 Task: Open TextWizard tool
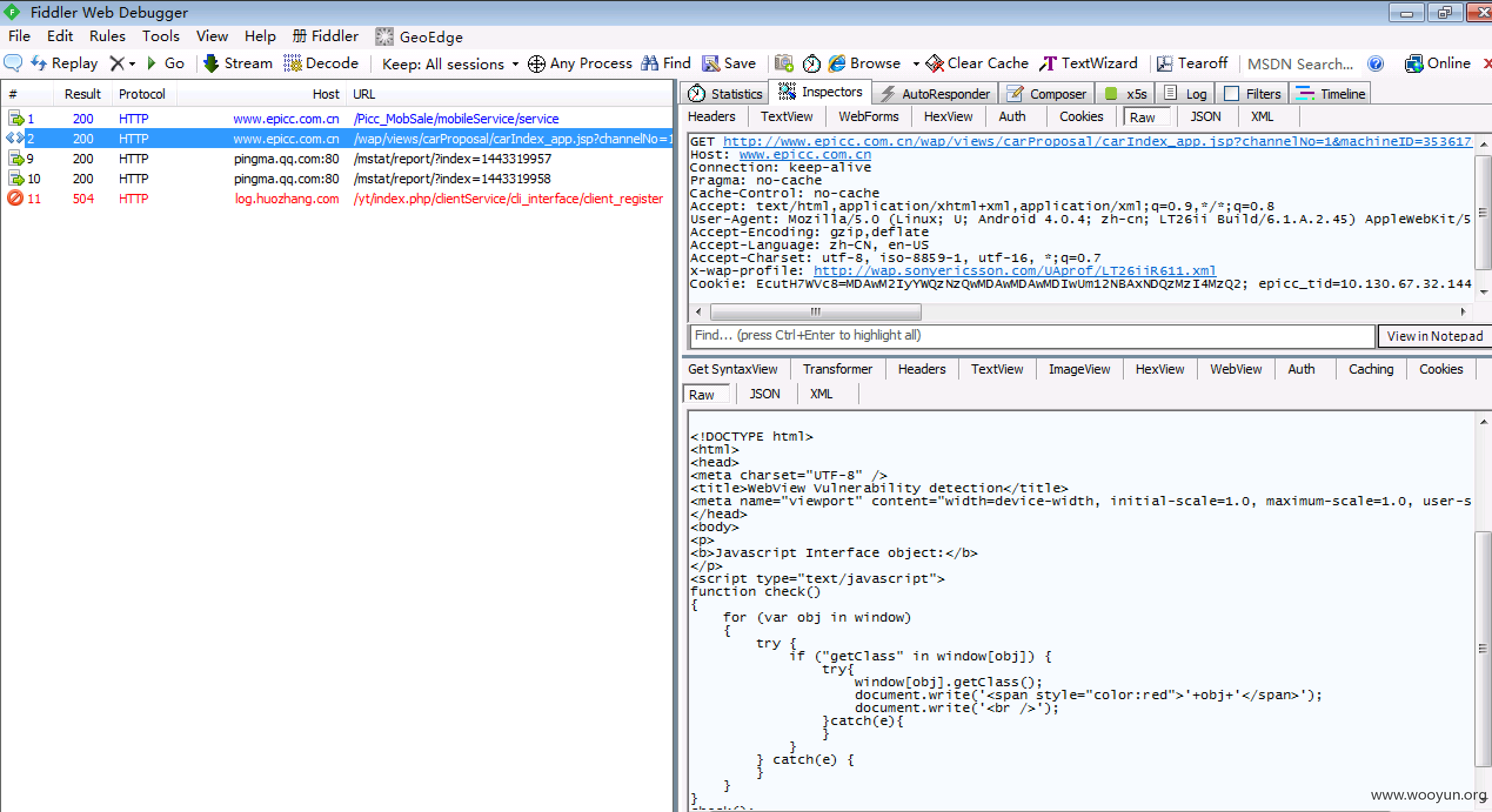pos(1089,63)
